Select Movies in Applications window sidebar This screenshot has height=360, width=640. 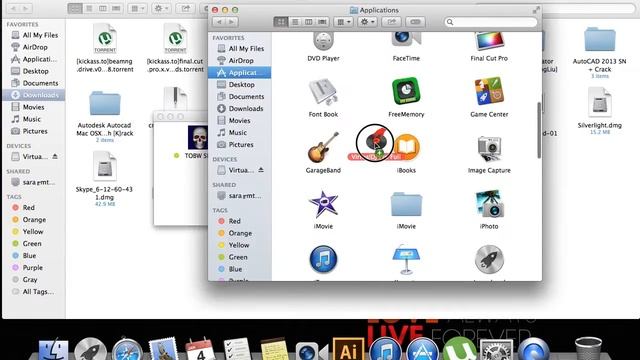click(x=240, y=120)
